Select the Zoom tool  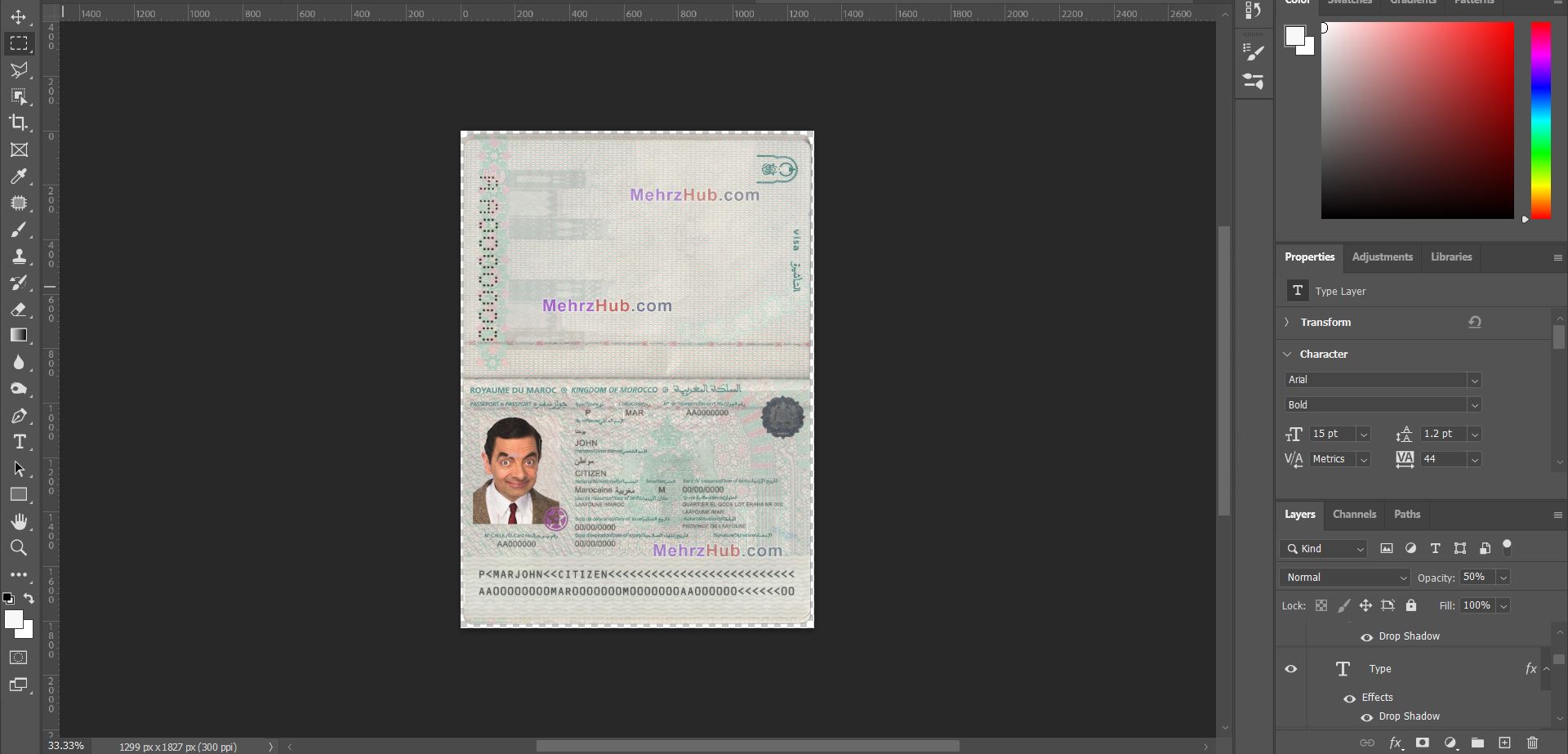coord(19,547)
